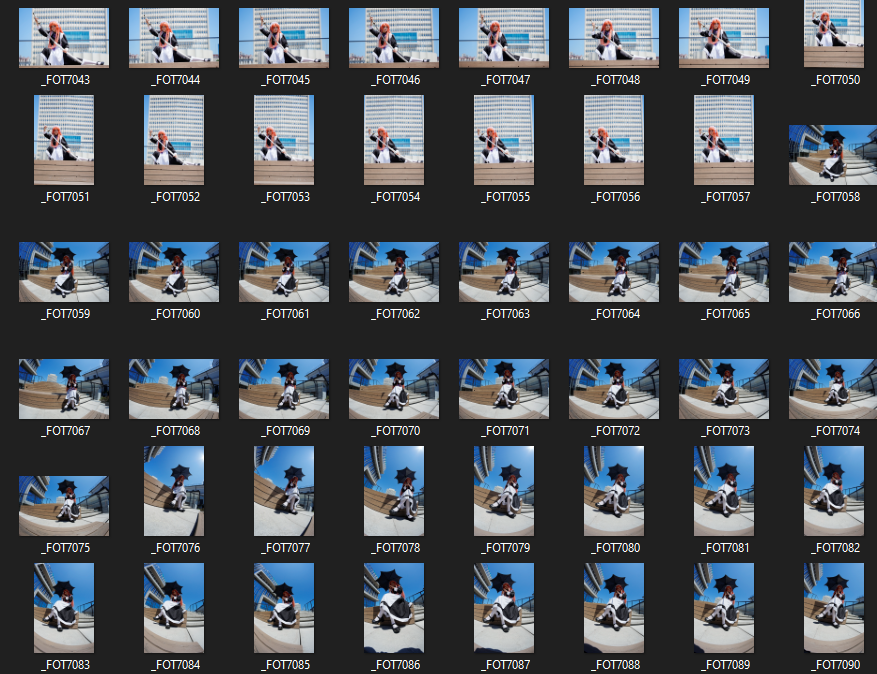Select the _FOT7048 photo
The width and height of the screenshot is (877, 674).
tap(614, 38)
